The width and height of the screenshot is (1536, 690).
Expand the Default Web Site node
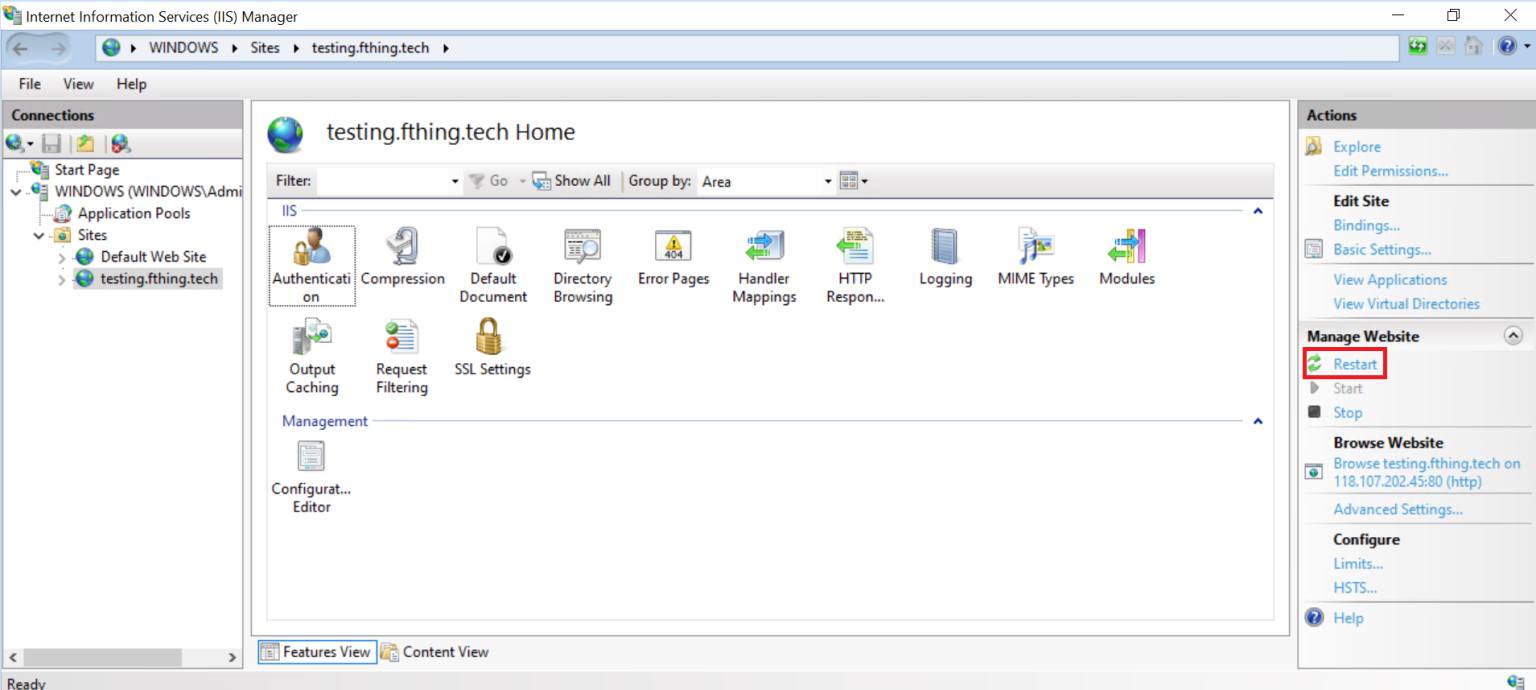click(x=60, y=256)
